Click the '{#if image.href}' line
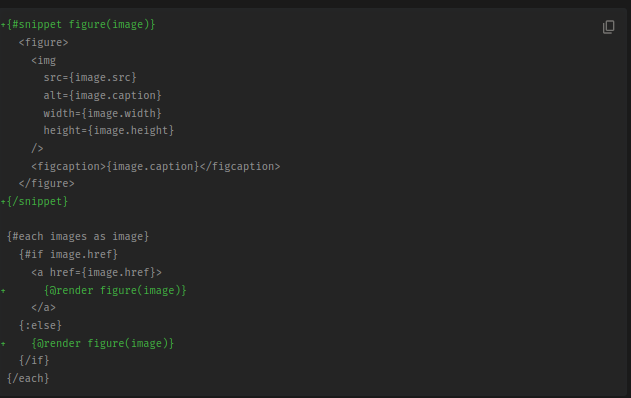Screen dimensions: 631x398 point(68,254)
